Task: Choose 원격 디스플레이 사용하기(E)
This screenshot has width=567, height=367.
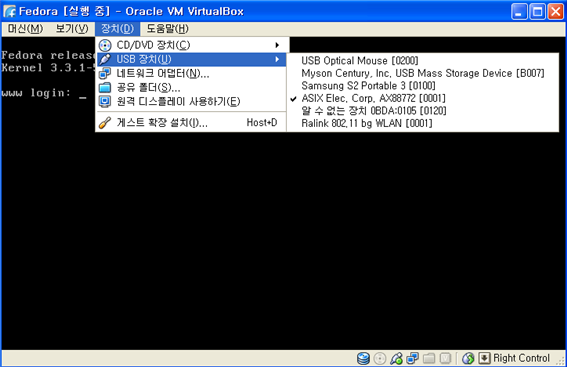Action: tap(192, 102)
